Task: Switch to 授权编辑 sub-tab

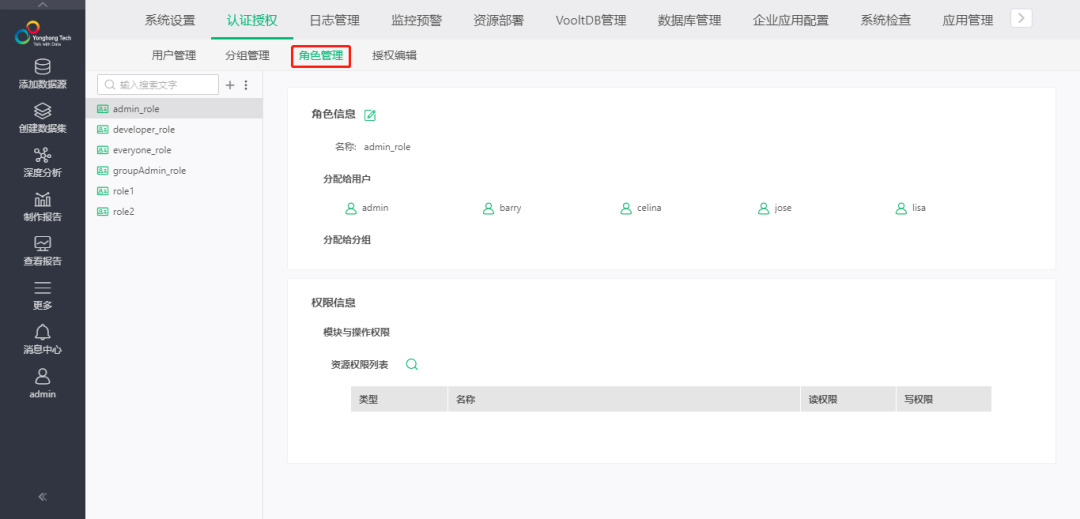Action: (395, 56)
